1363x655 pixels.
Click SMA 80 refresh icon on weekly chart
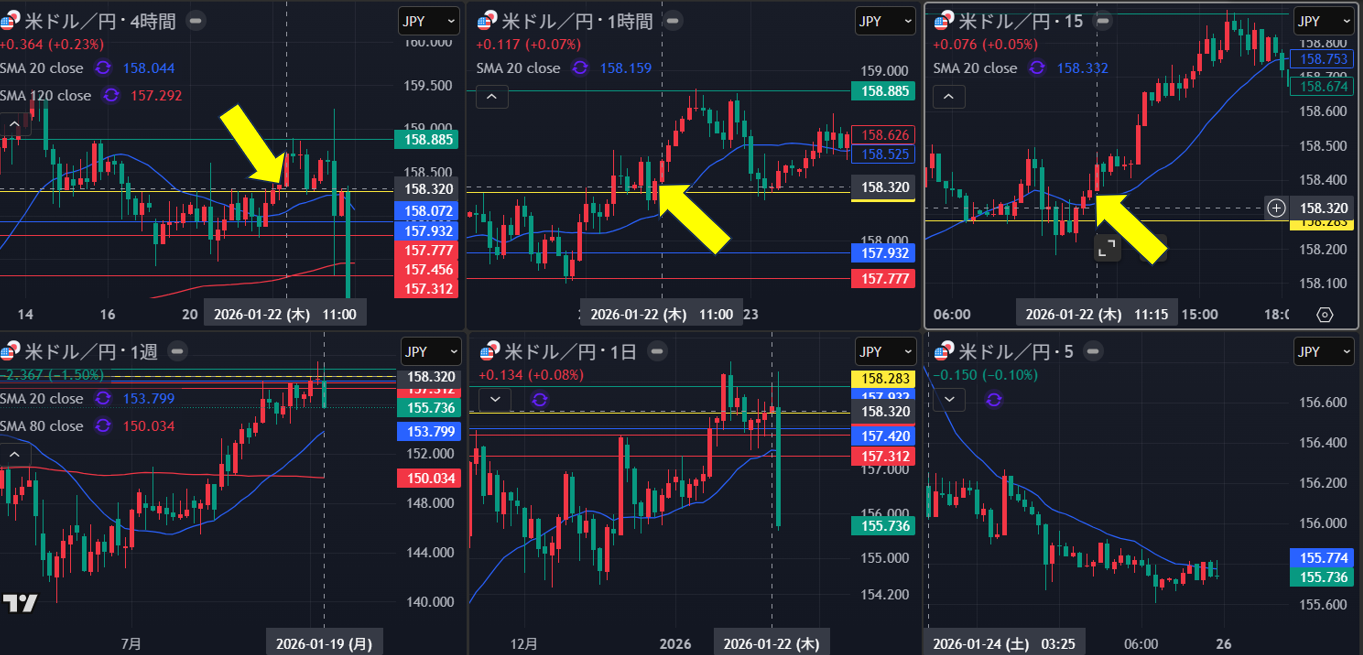click(103, 426)
